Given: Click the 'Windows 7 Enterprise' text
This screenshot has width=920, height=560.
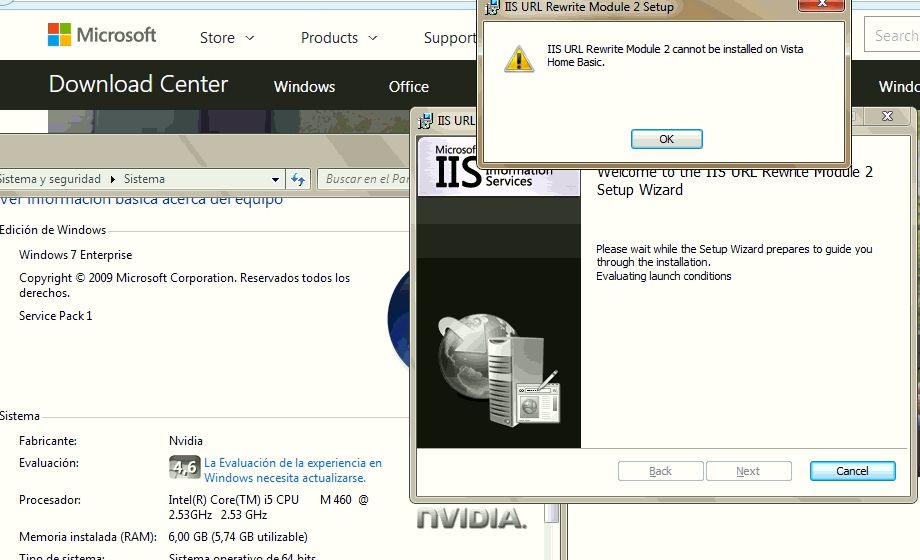Looking at the screenshot, I should 76,255.
